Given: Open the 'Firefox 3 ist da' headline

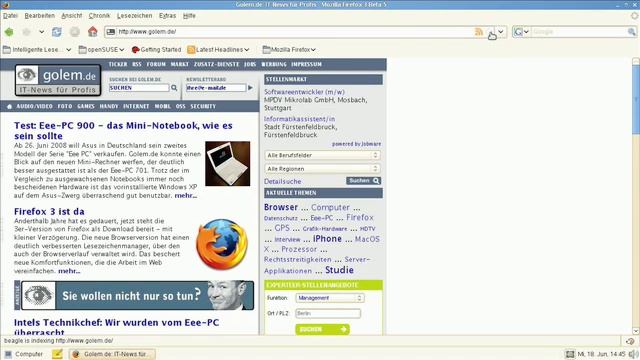Looking at the screenshot, I should click(49, 211).
